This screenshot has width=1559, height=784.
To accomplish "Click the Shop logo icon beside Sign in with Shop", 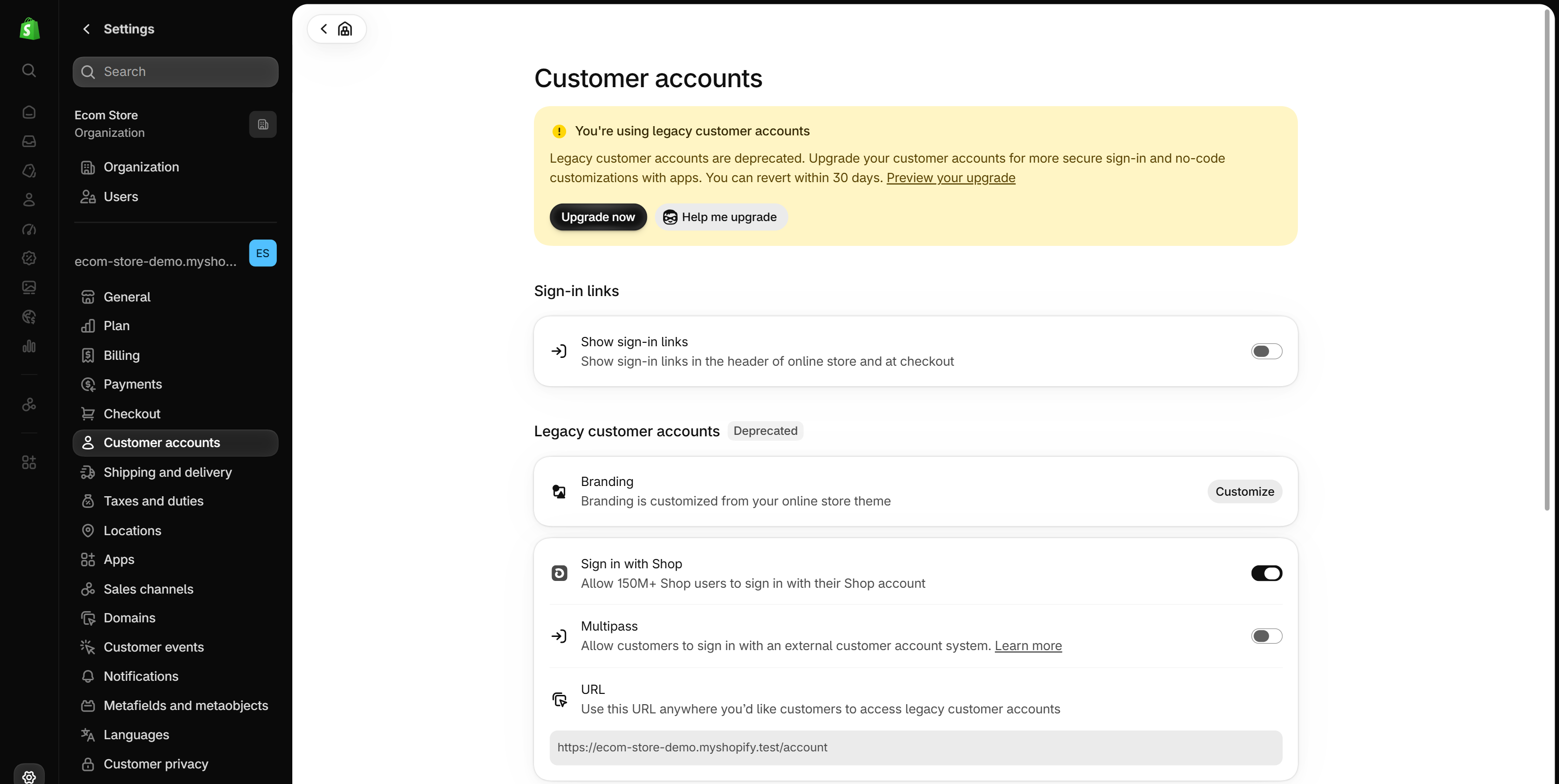I will pos(559,573).
